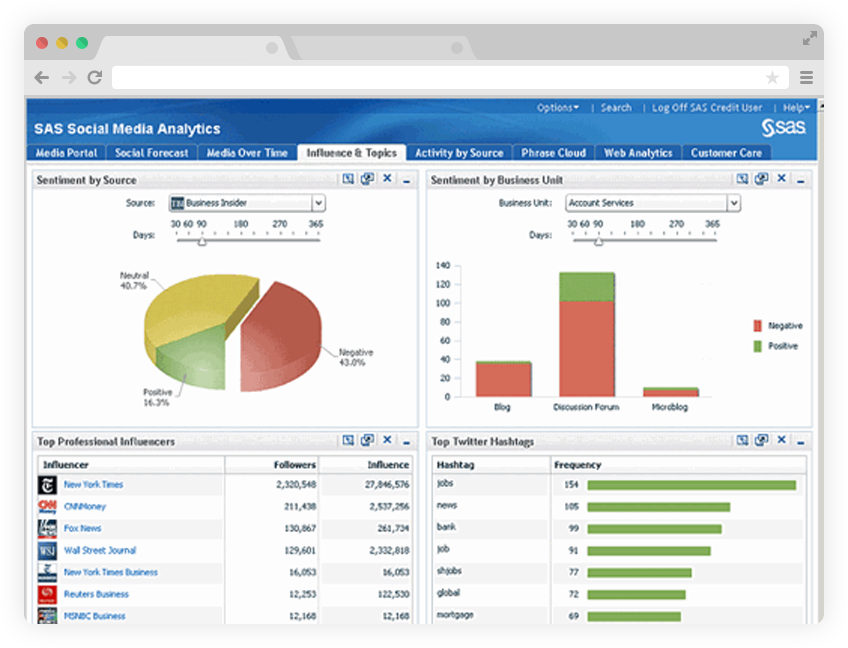Viewport: 848px width, 648px height.
Task: Click the browser forward arrow
Action: click(x=69, y=78)
